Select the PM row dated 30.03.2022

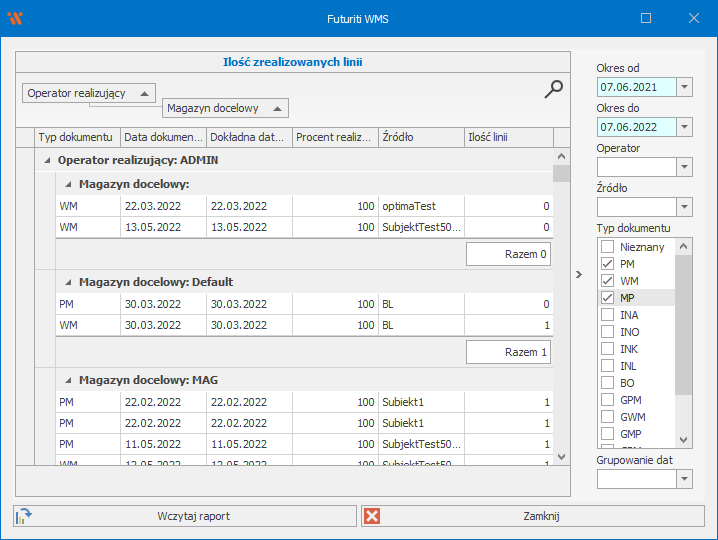pyautogui.click(x=305, y=304)
